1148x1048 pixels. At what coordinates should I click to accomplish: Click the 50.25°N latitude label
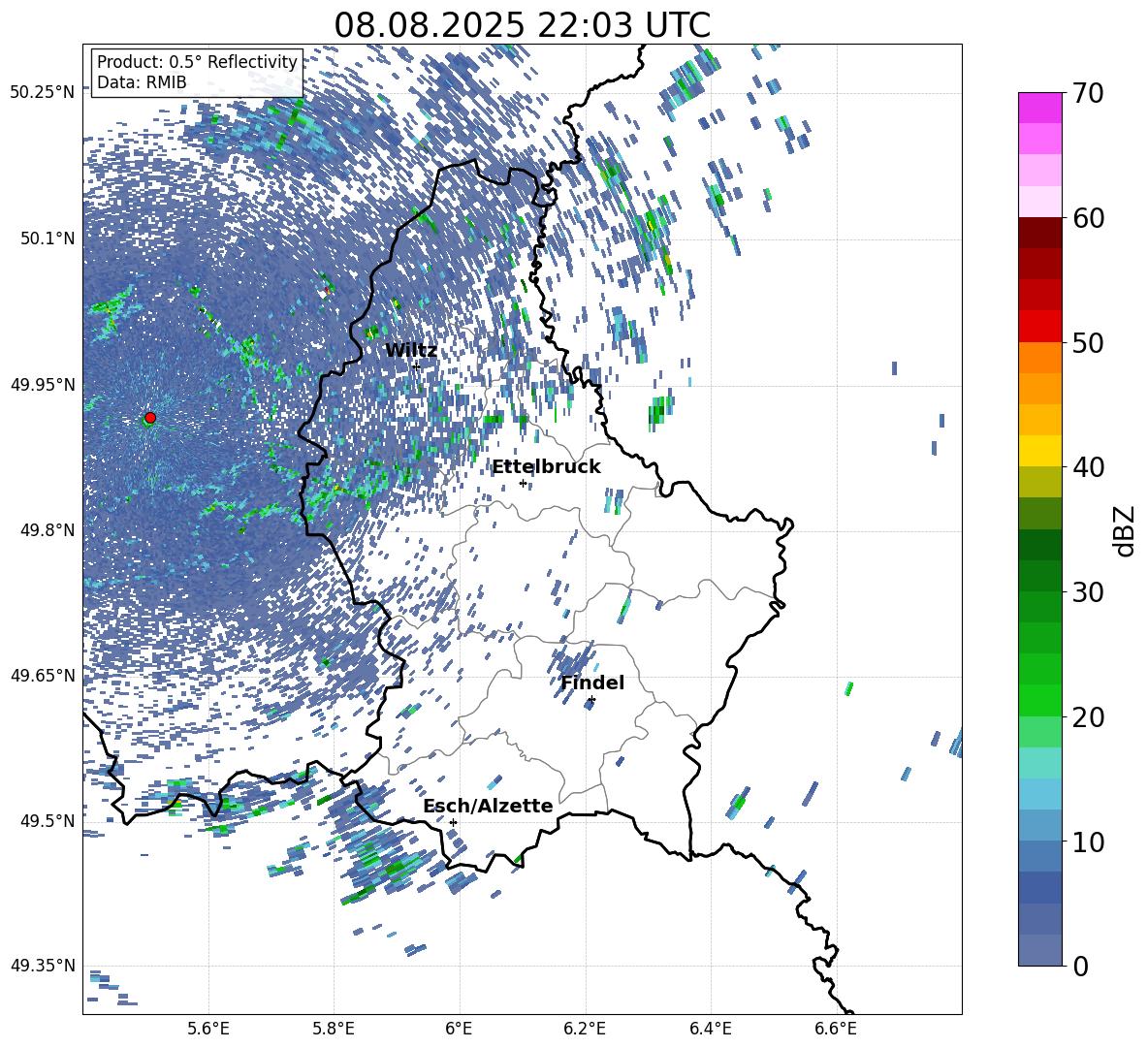[43, 93]
